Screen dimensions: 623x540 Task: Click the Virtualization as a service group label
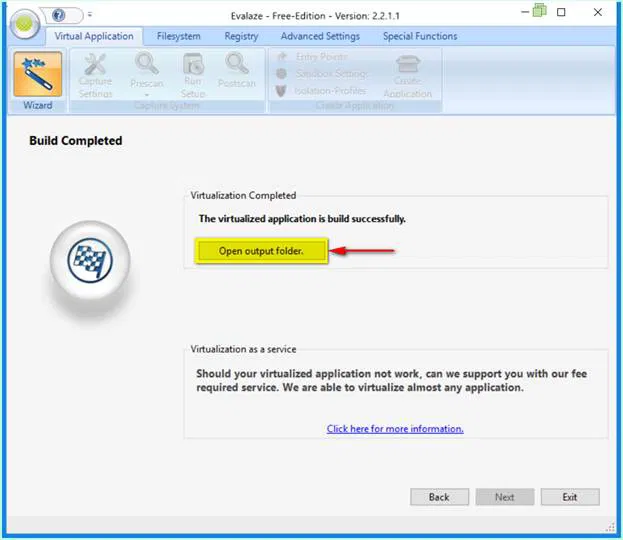pyautogui.click(x=243, y=349)
